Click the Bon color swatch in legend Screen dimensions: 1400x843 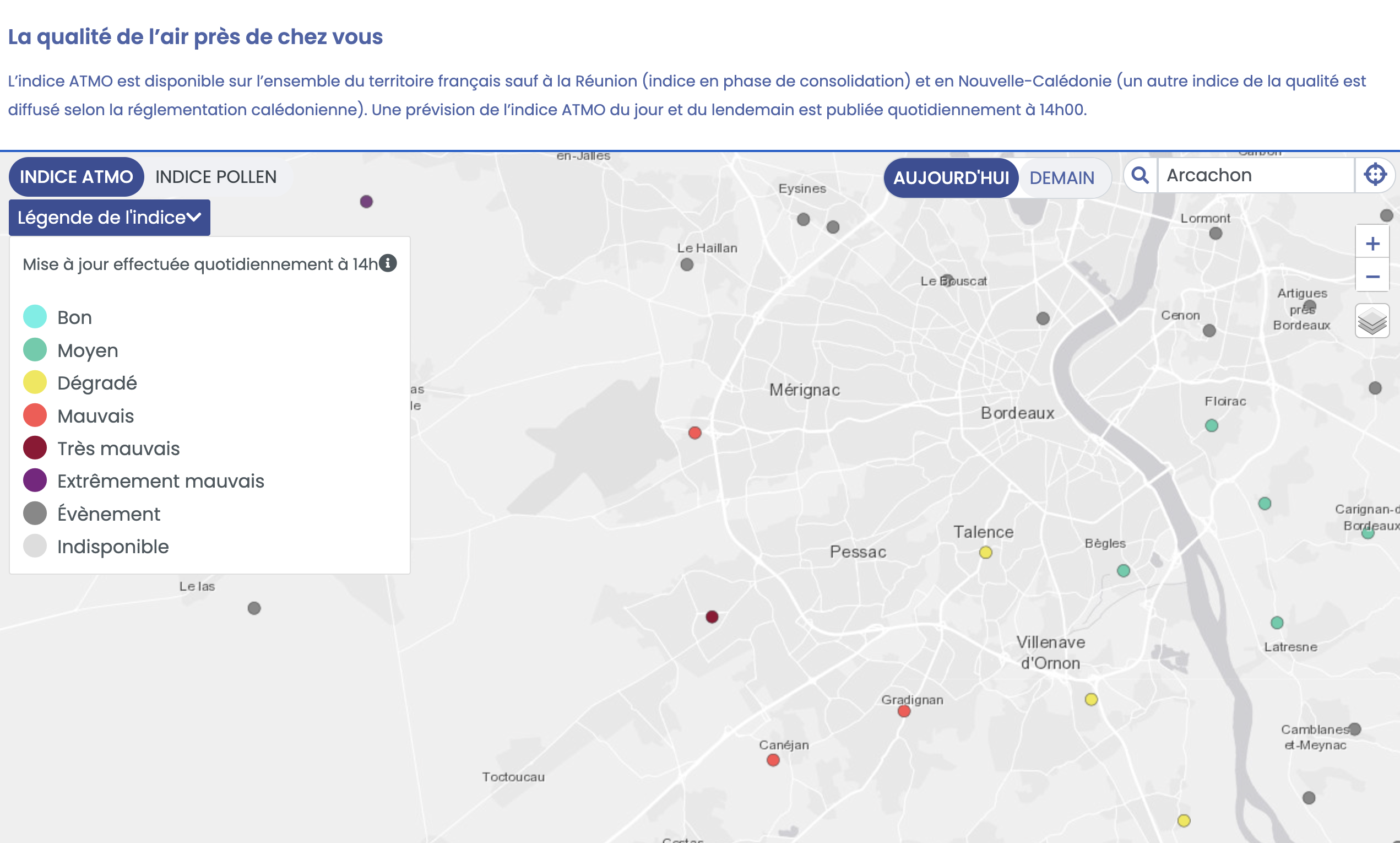(35, 317)
